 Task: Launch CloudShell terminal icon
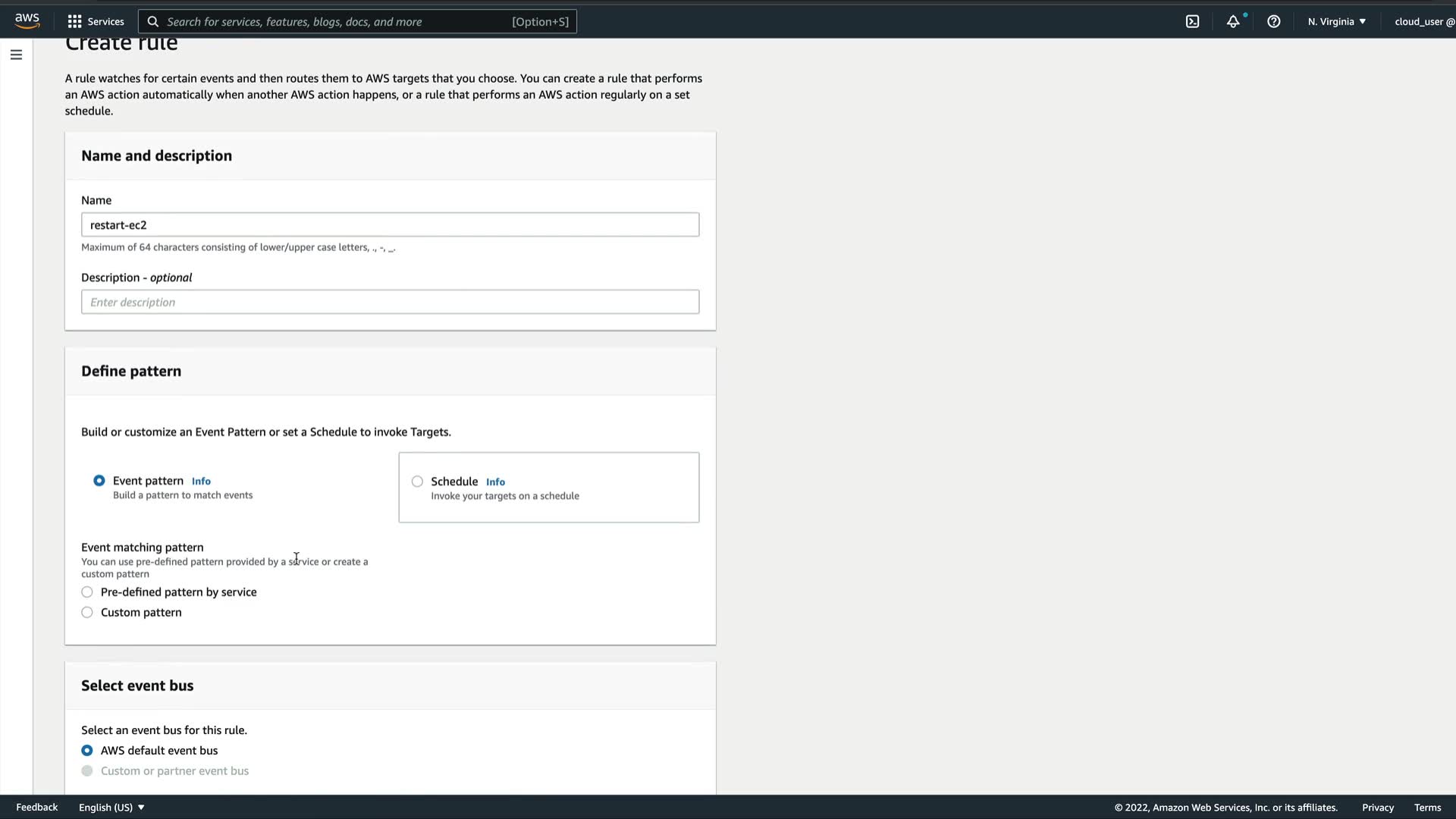(x=1192, y=21)
